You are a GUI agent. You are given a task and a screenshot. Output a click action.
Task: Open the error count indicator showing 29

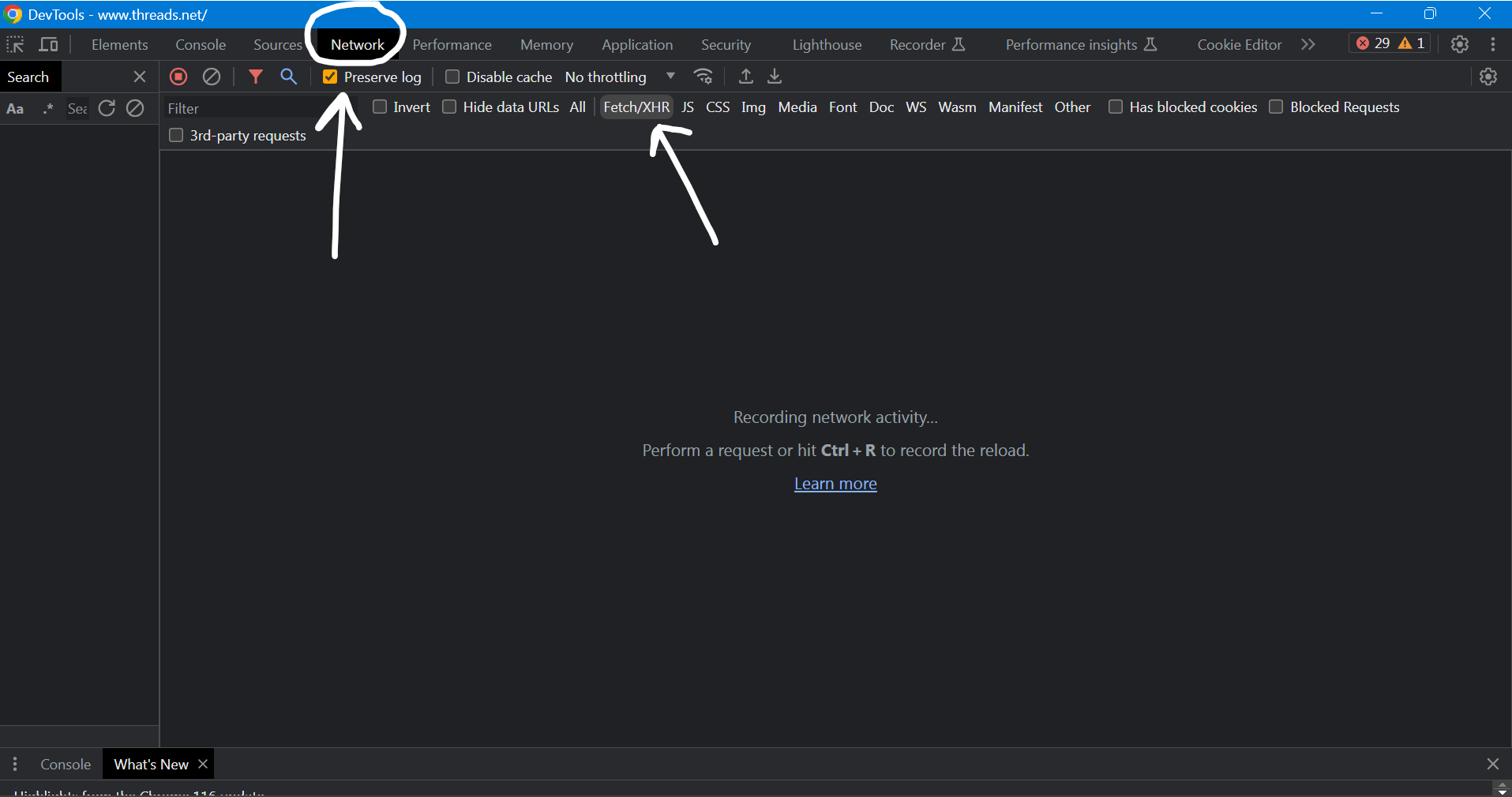(x=1373, y=43)
